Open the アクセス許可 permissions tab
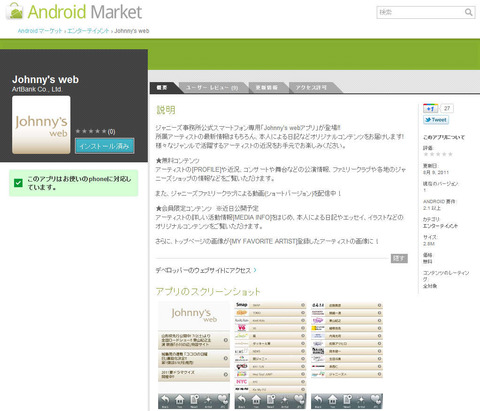 pyautogui.click(x=311, y=88)
